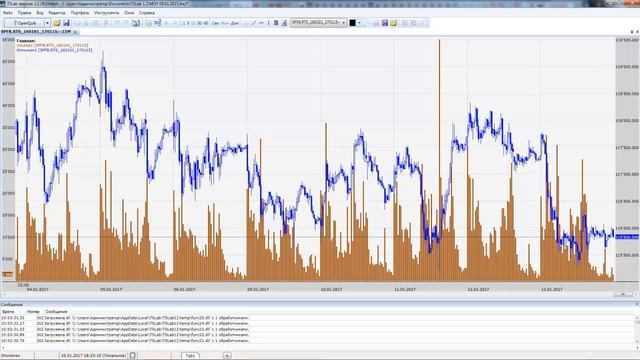The height and width of the screenshot is (360, 640).
Task: Add a new workspace tab with plus
Action: (x=227, y=356)
